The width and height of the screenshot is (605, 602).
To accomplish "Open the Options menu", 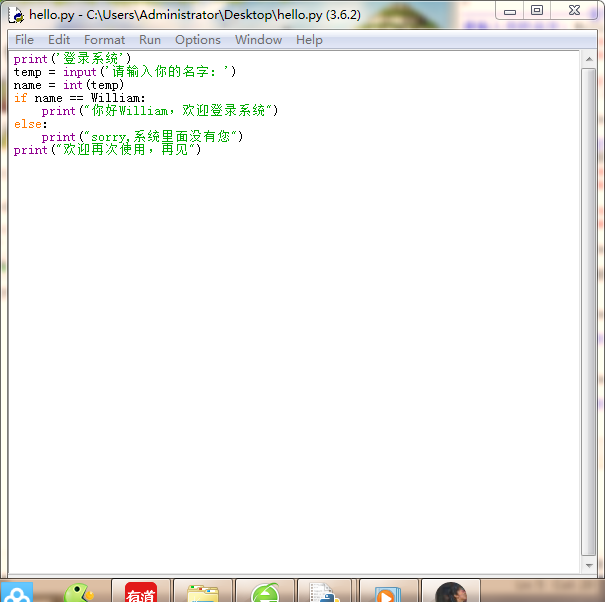I will click(x=198, y=40).
